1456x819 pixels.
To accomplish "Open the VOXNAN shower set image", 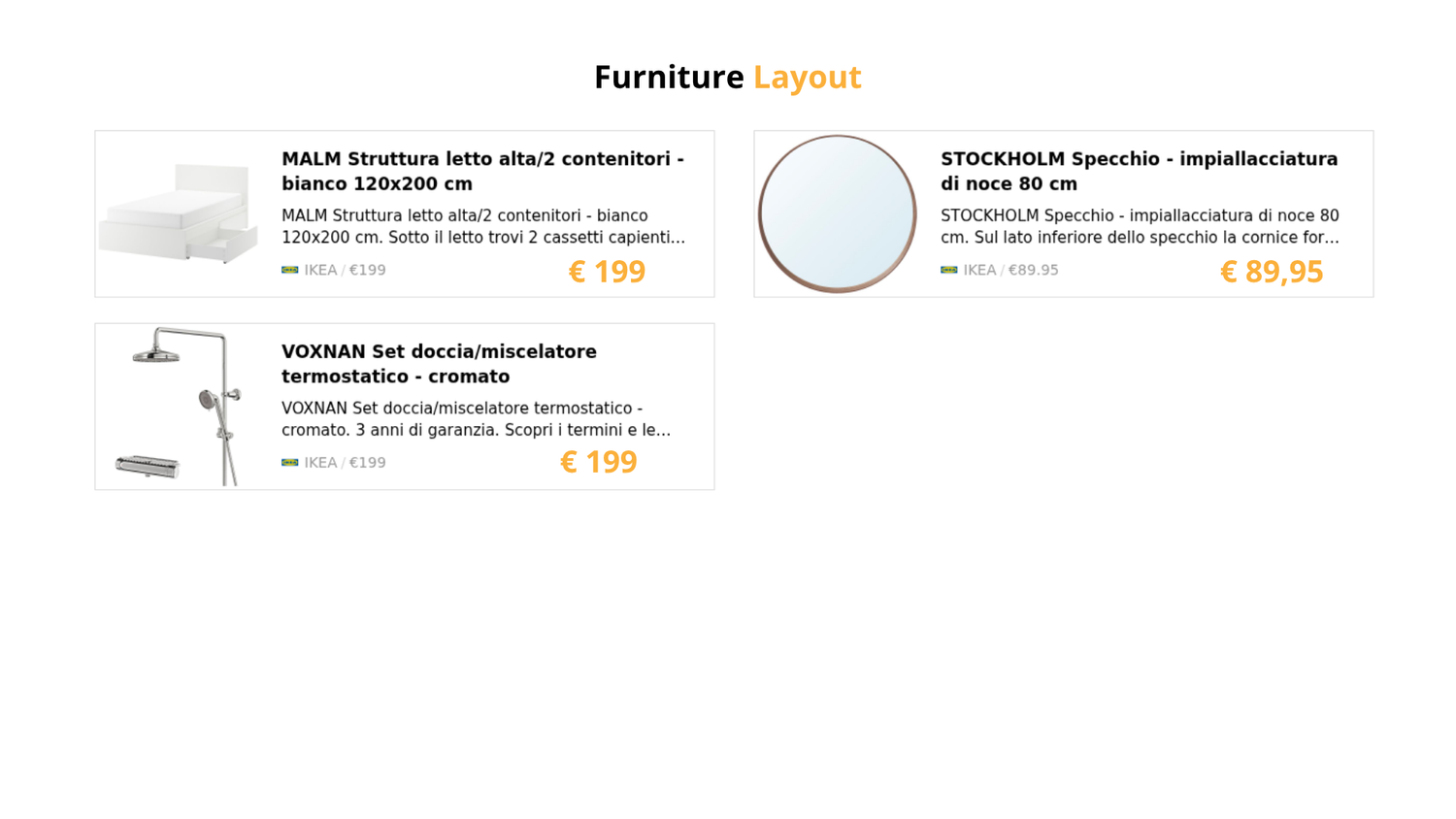I will 179,406.
